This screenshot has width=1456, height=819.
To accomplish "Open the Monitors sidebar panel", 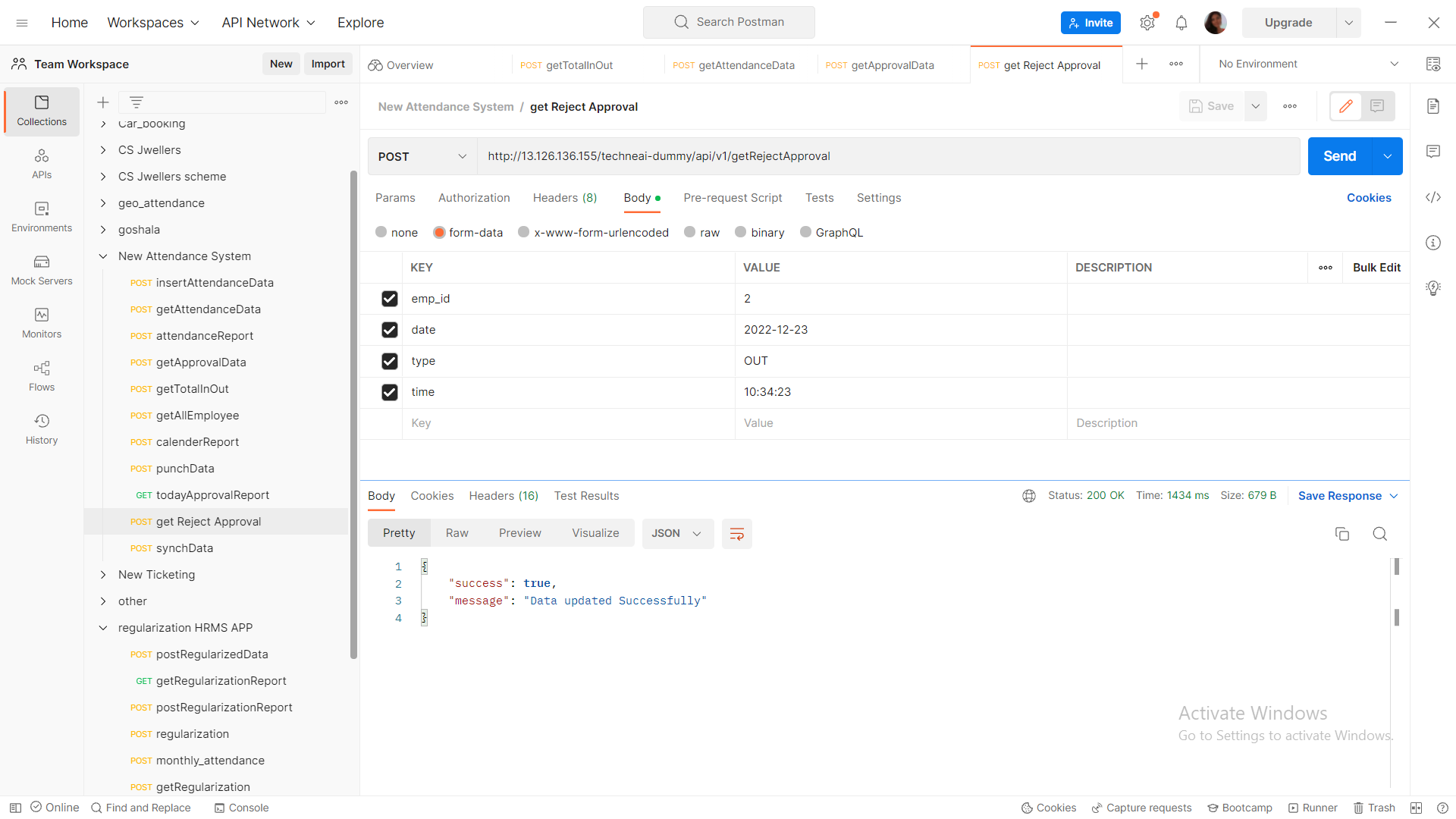I will [42, 323].
